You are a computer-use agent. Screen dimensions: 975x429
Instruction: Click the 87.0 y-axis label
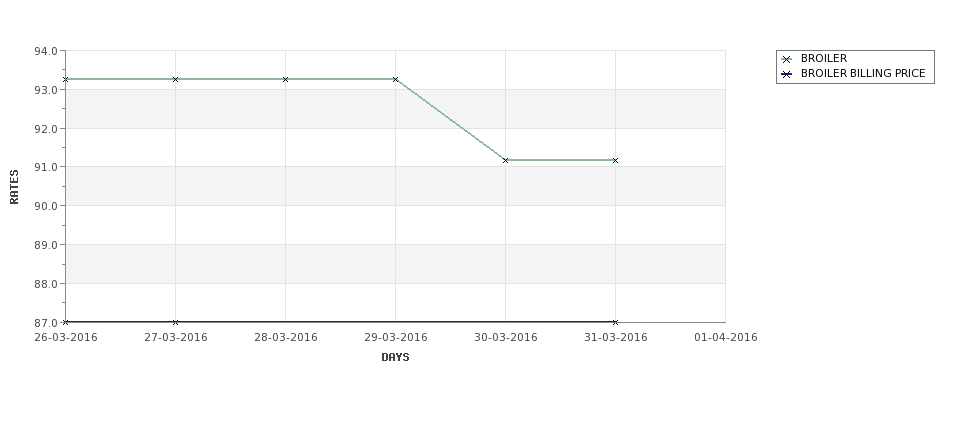tap(46, 323)
